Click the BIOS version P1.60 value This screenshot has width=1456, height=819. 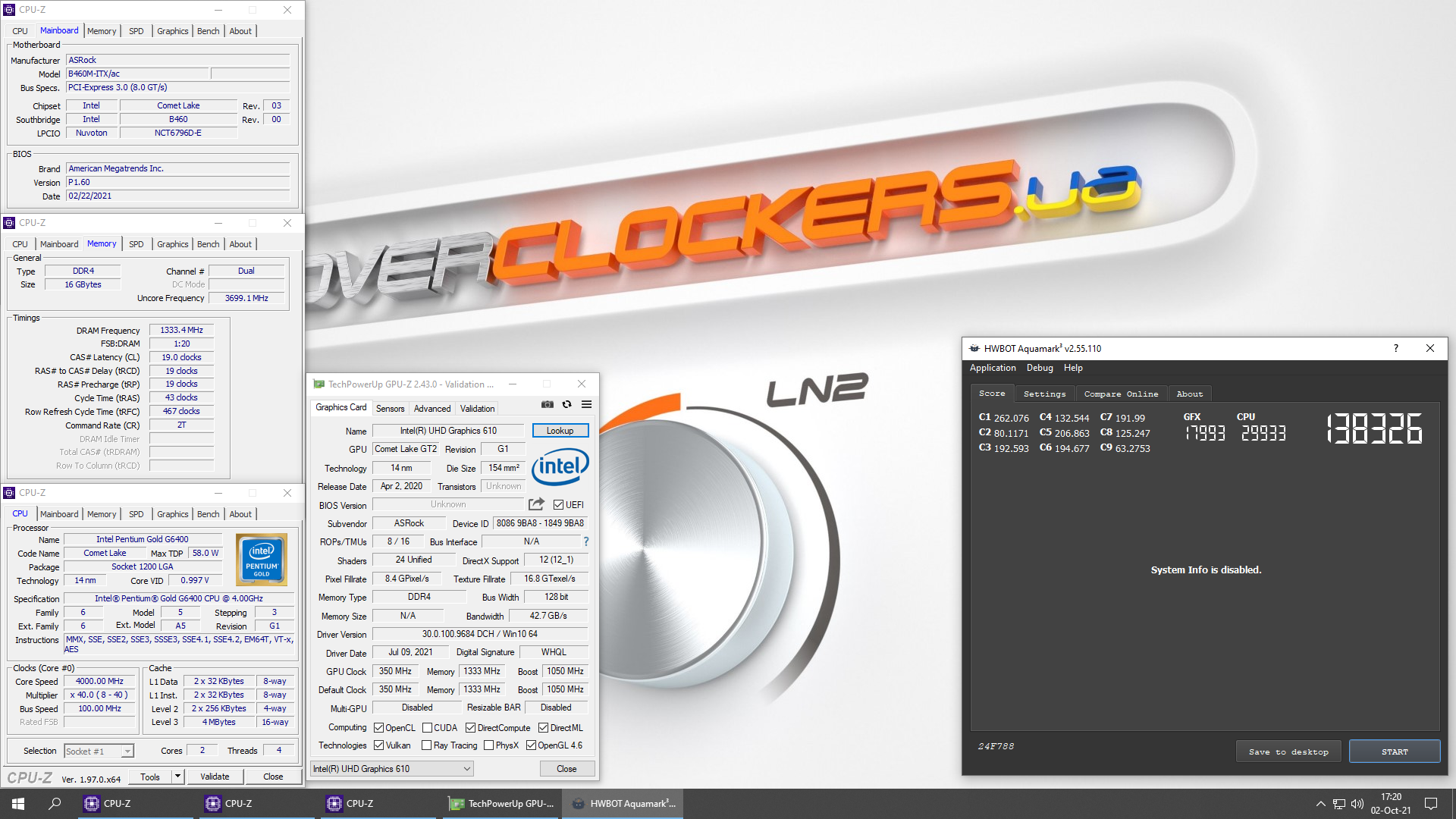(178, 182)
